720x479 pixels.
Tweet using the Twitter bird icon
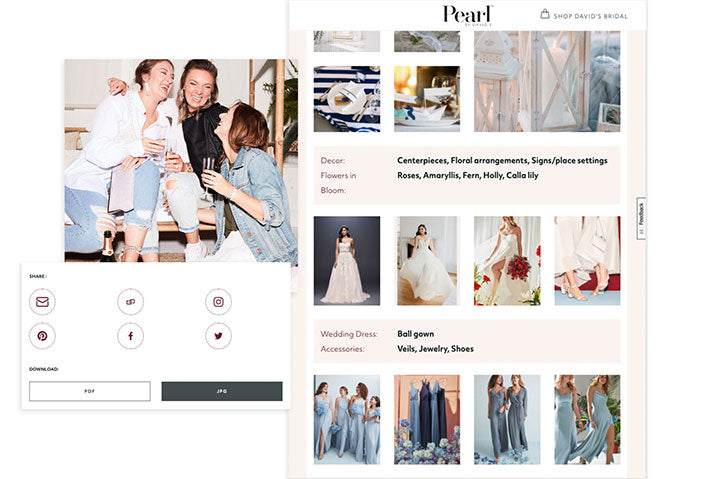pyautogui.click(x=218, y=336)
